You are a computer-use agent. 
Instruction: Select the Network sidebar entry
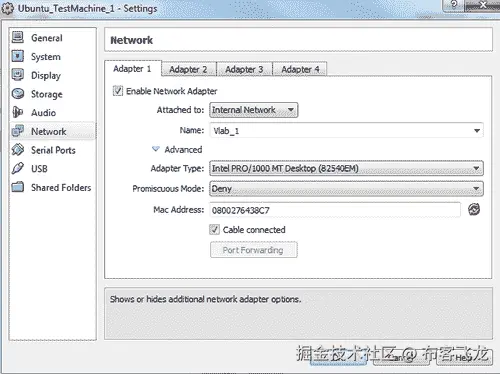coord(53,131)
